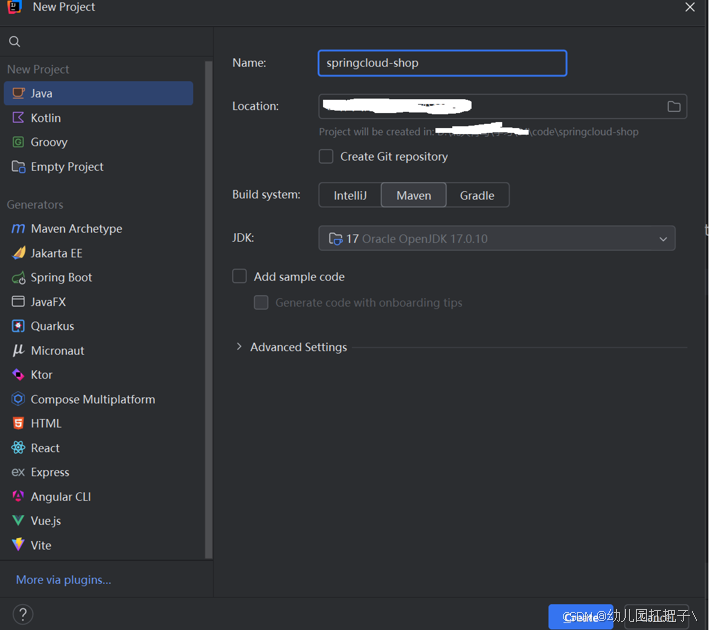Click the IntelliJ IDEA logo icon

tap(15, 7)
